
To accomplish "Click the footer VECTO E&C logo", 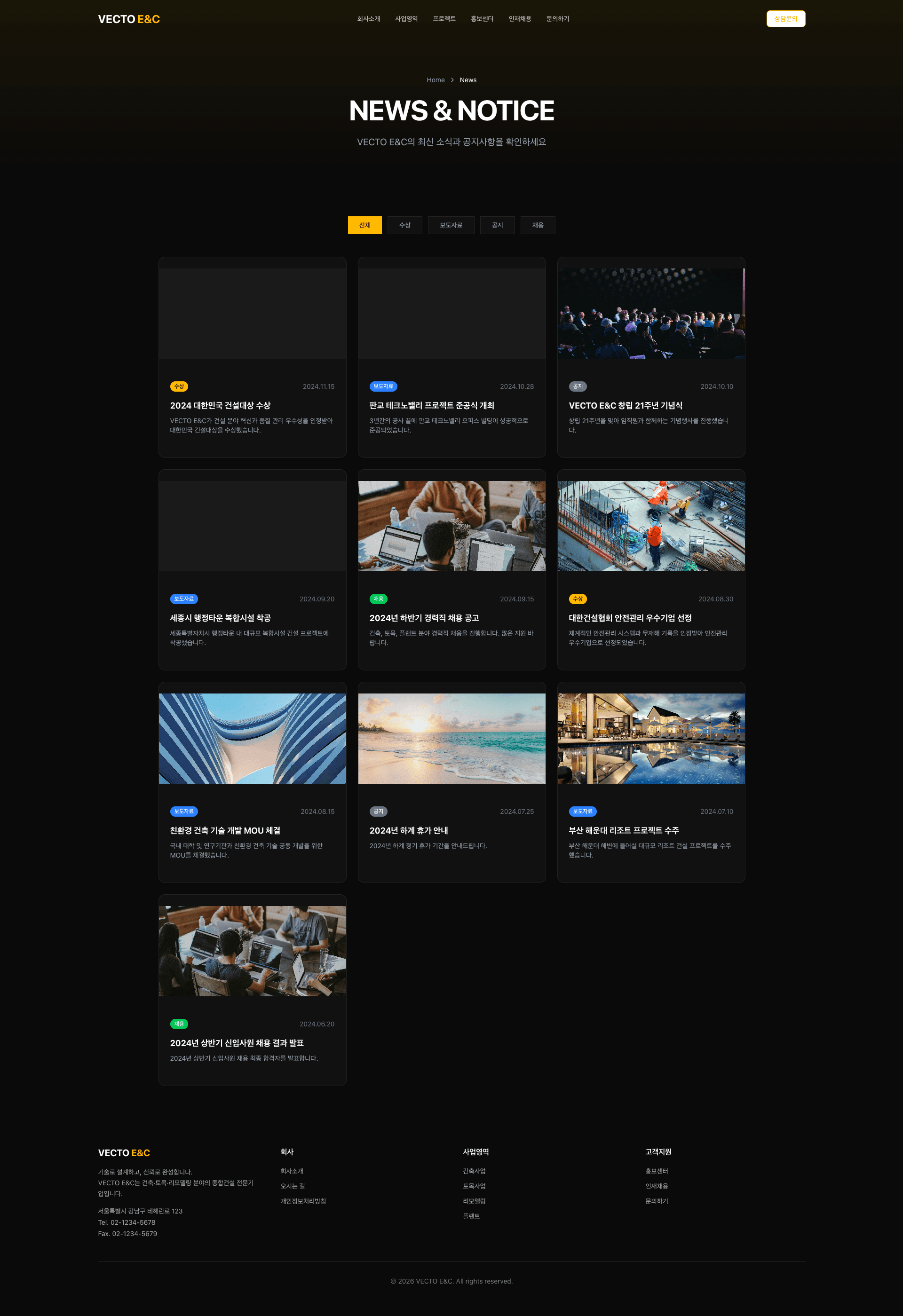I will tap(124, 1153).
